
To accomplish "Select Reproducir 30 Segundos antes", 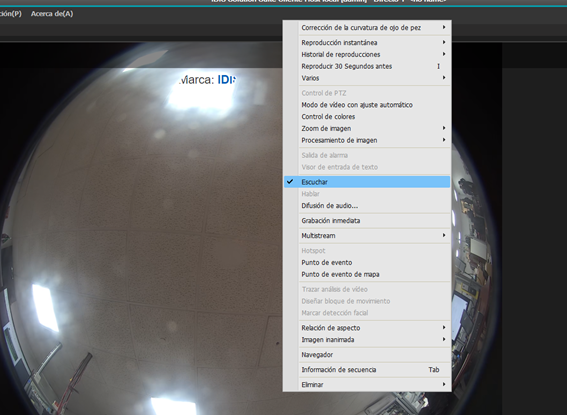I will click(x=367, y=66).
